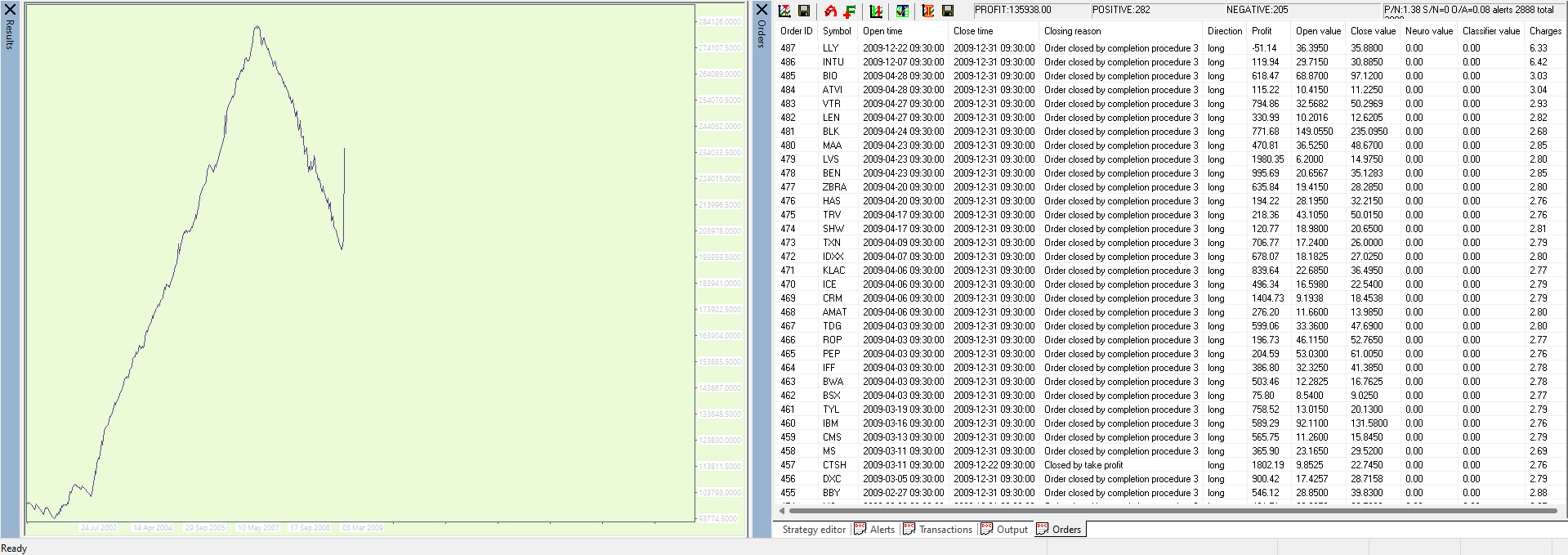Viewport: 1568px width, 555px height.
Task: Click the green 'F' with red plus icon
Action: pyautogui.click(x=850, y=11)
